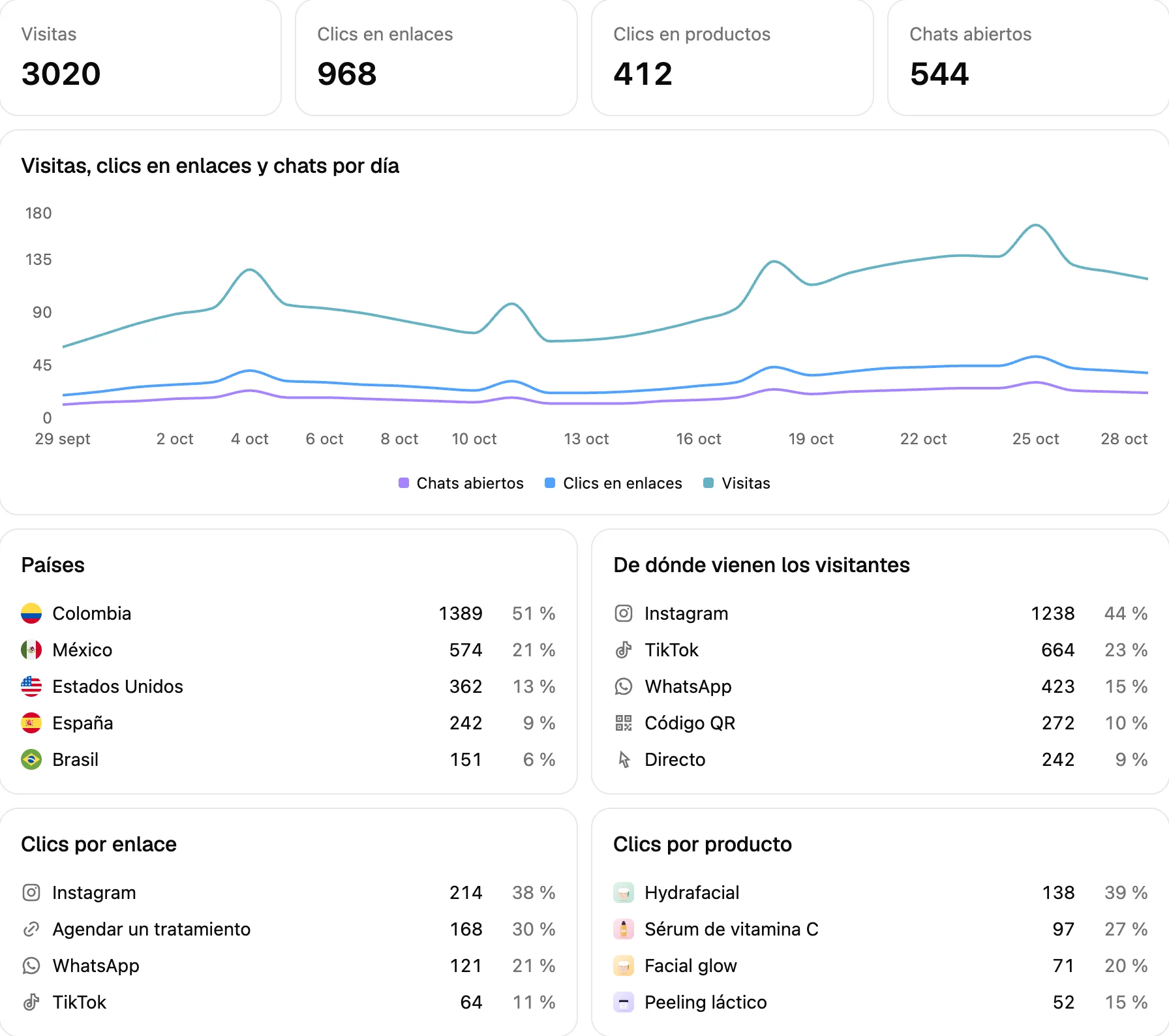Click the WhatsApp icon in visitor sources

pyautogui.click(x=624, y=686)
